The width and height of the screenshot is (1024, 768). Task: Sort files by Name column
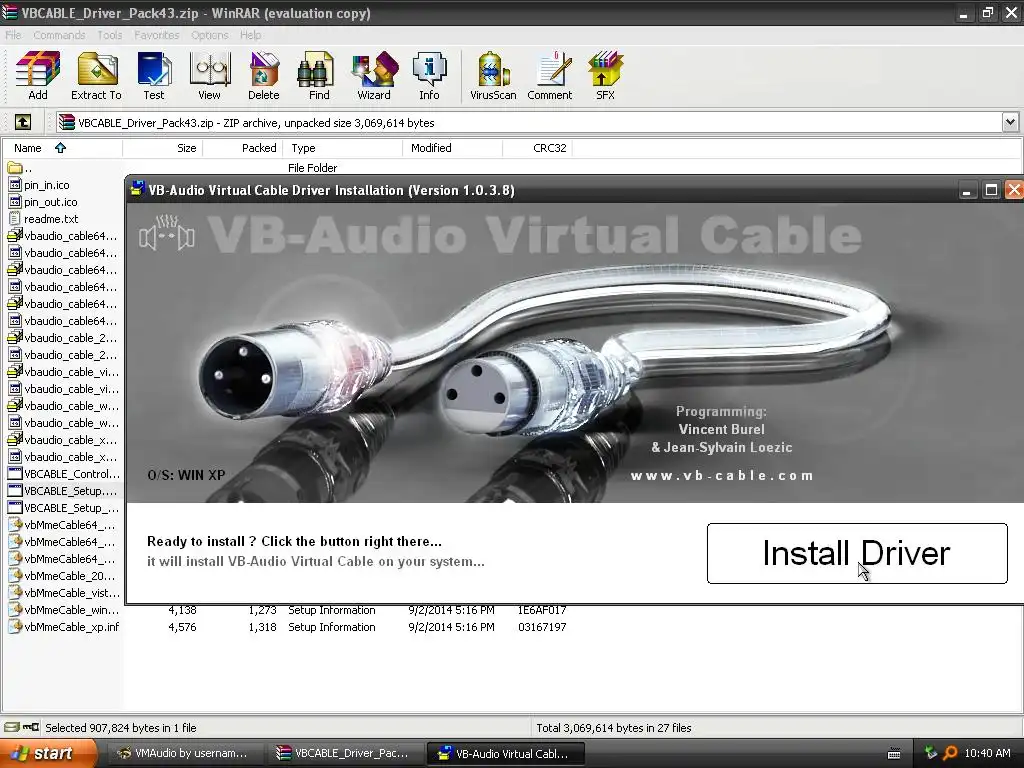pyautogui.click(x=62, y=148)
